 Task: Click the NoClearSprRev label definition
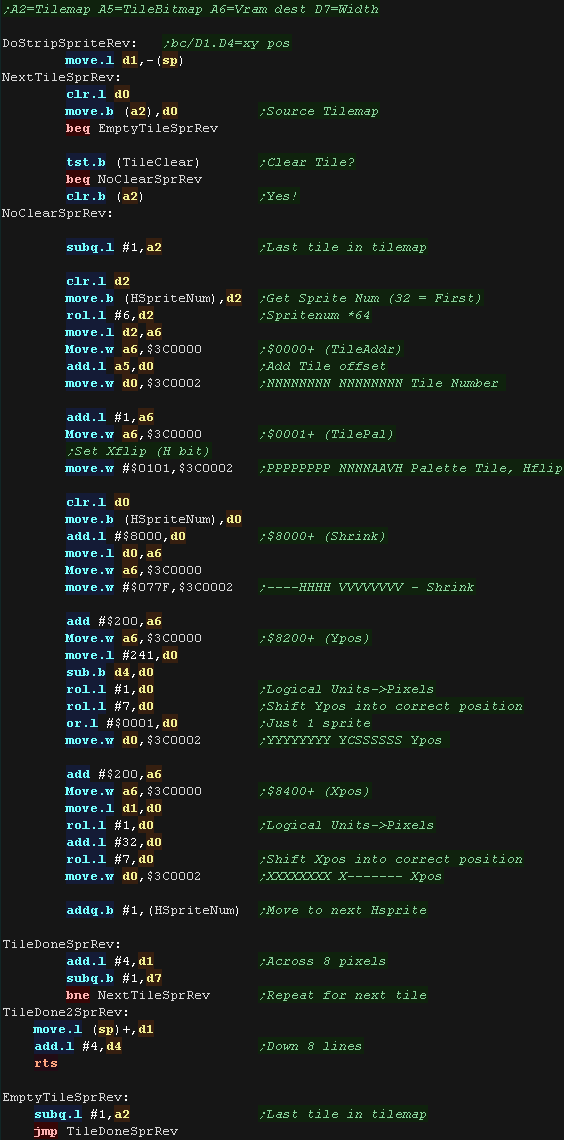[55, 213]
